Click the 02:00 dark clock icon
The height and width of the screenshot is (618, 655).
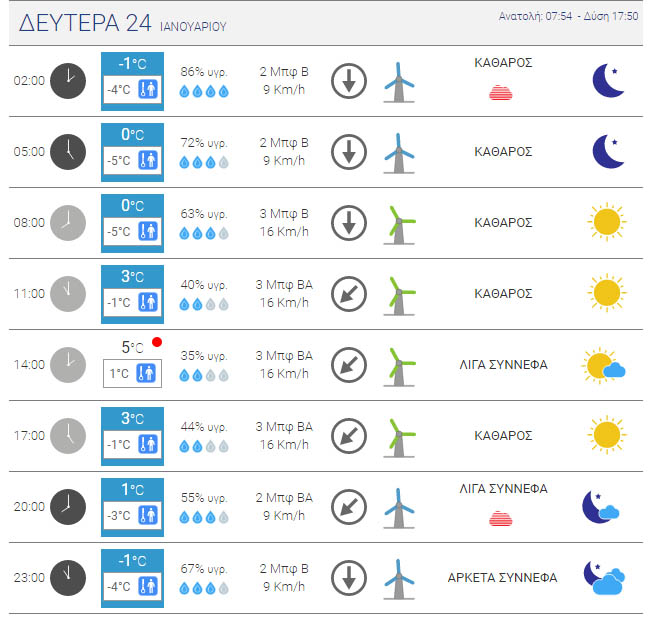tap(68, 81)
